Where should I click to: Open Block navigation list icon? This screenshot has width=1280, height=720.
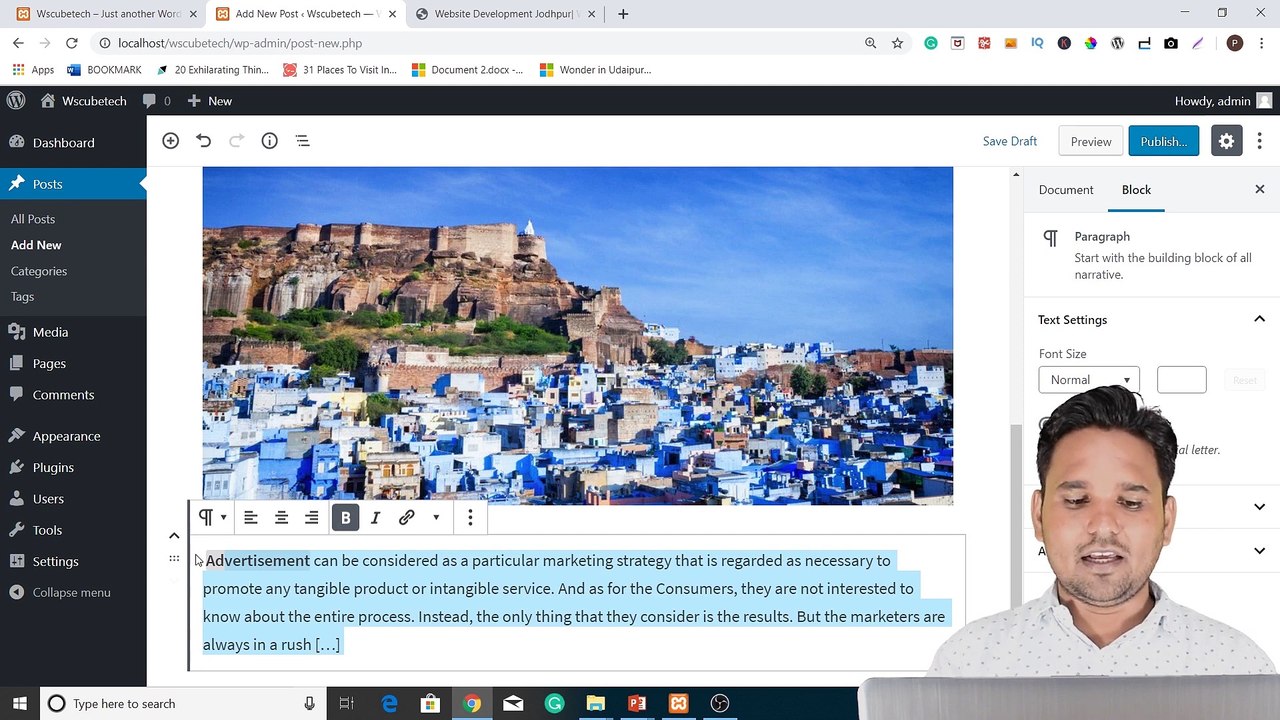pos(302,141)
